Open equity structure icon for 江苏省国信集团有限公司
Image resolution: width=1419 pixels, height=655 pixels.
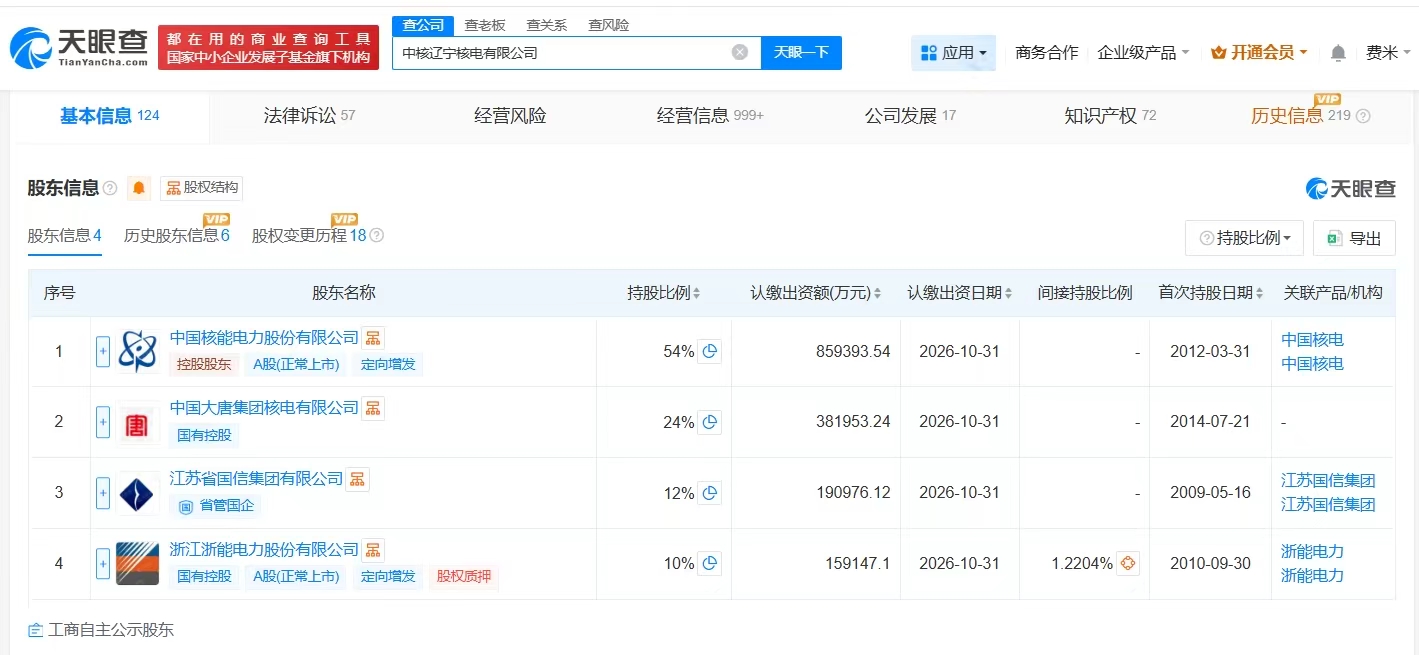(357, 479)
